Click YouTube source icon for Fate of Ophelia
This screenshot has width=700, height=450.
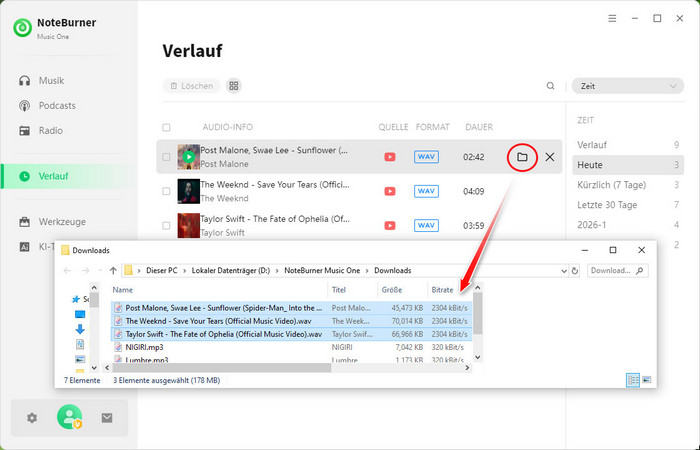tap(390, 225)
